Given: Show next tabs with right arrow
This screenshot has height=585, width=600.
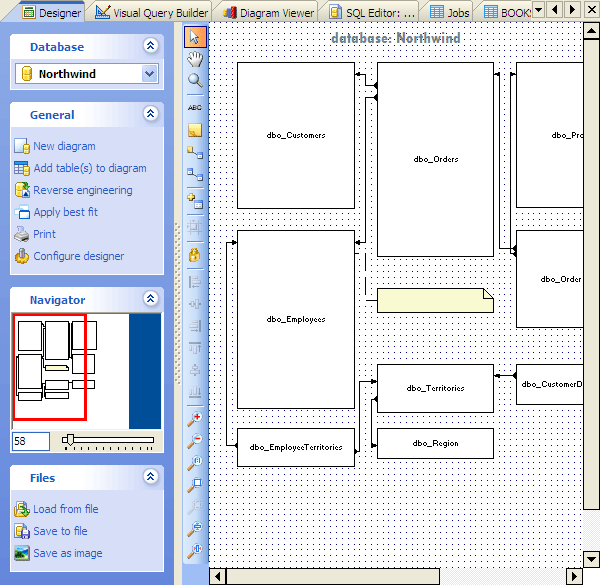Looking at the screenshot, I should coord(572,10).
